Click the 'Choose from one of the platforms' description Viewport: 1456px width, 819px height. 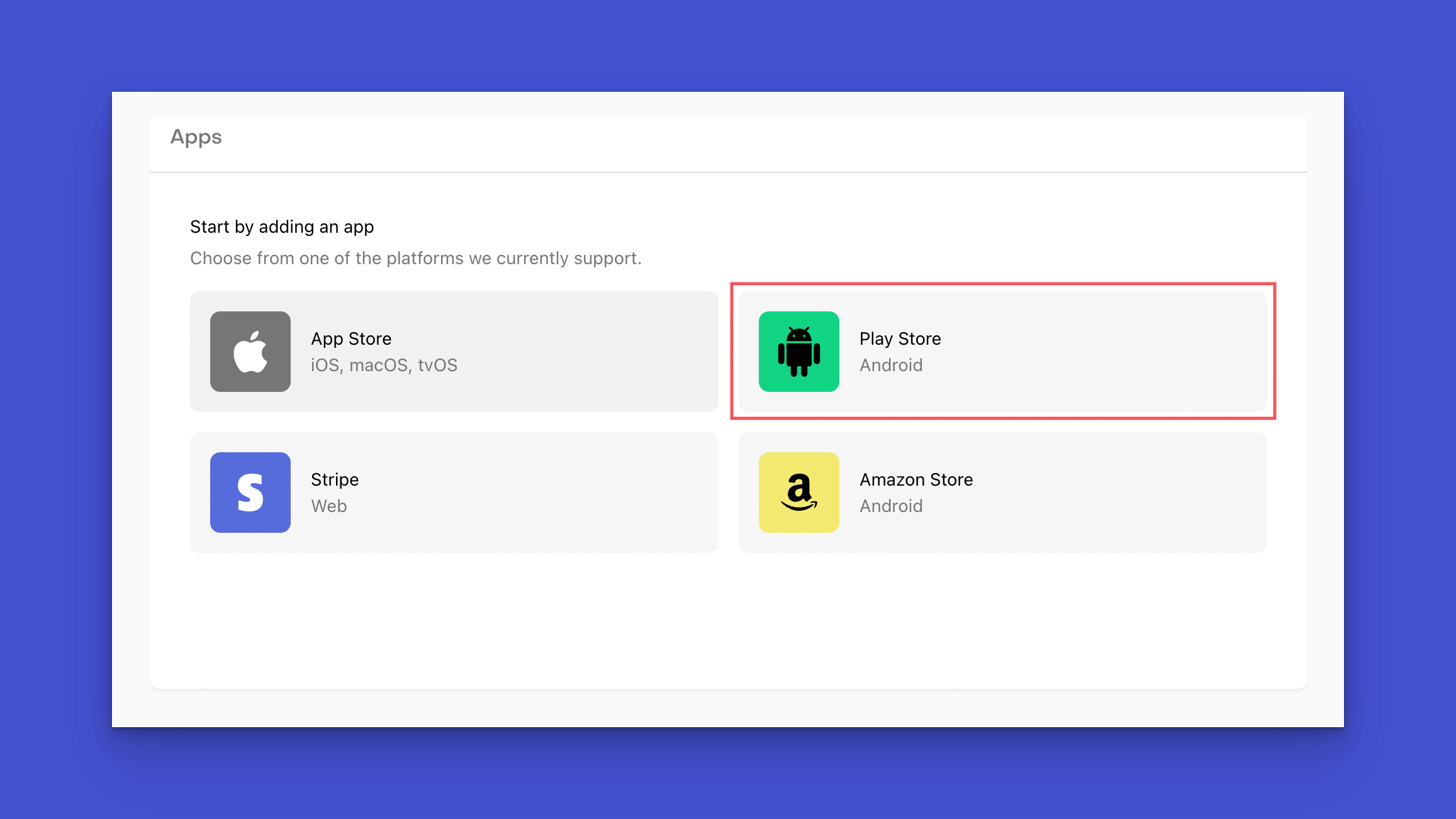[x=416, y=258]
